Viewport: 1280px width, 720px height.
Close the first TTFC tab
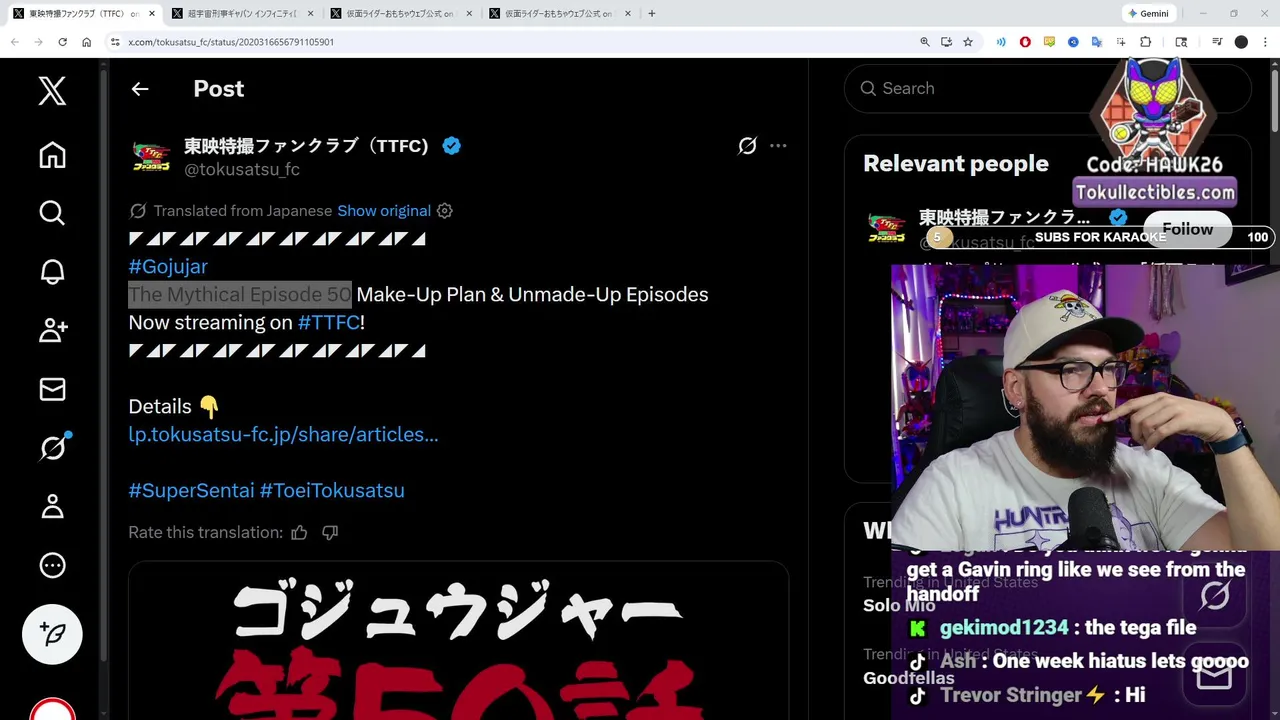pyautogui.click(x=152, y=14)
